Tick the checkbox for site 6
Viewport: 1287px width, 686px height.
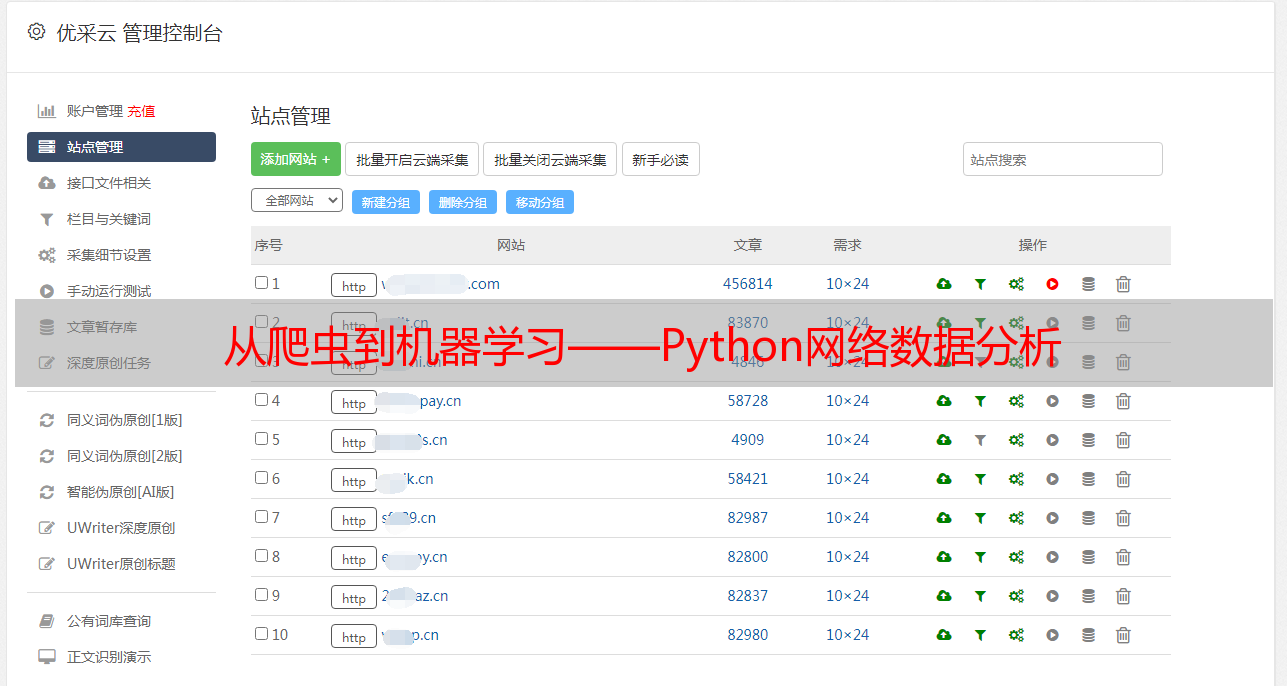pyautogui.click(x=261, y=478)
